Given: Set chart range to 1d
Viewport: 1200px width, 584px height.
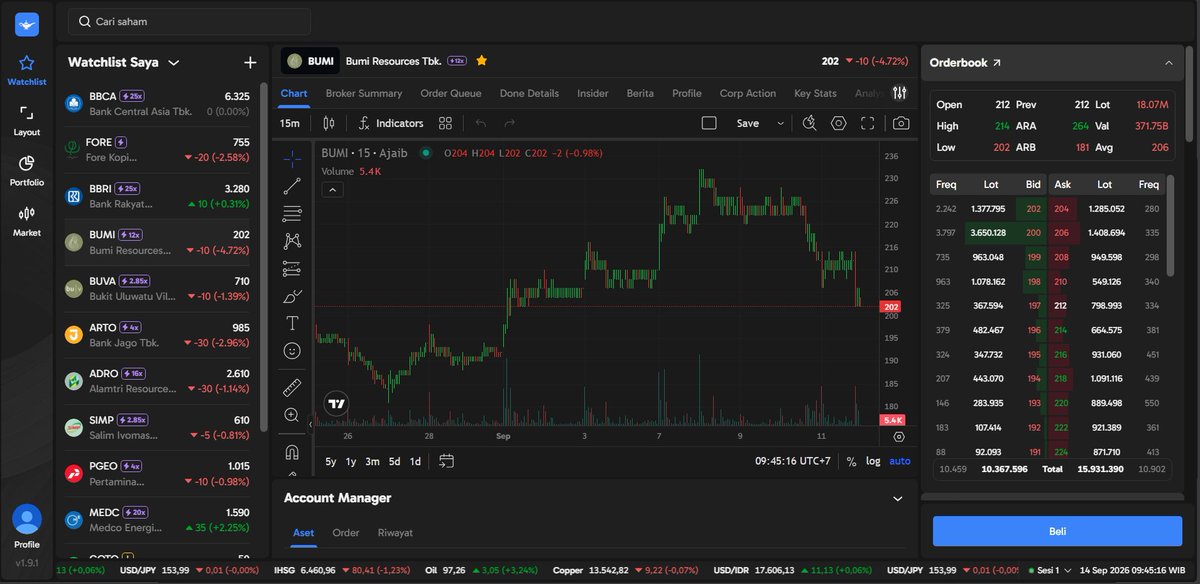Looking at the screenshot, I should pos(415,461).
